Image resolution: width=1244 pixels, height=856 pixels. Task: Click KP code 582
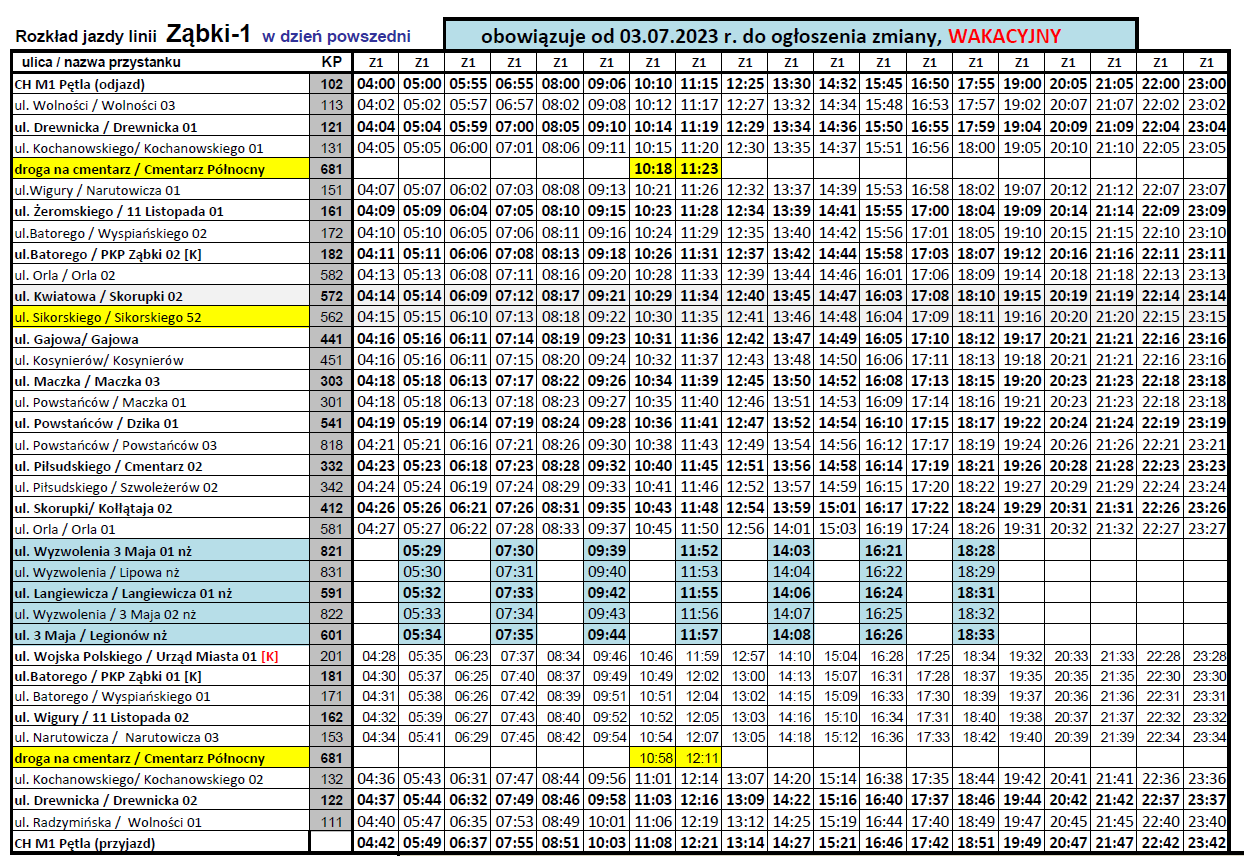(x=332, y=274)
